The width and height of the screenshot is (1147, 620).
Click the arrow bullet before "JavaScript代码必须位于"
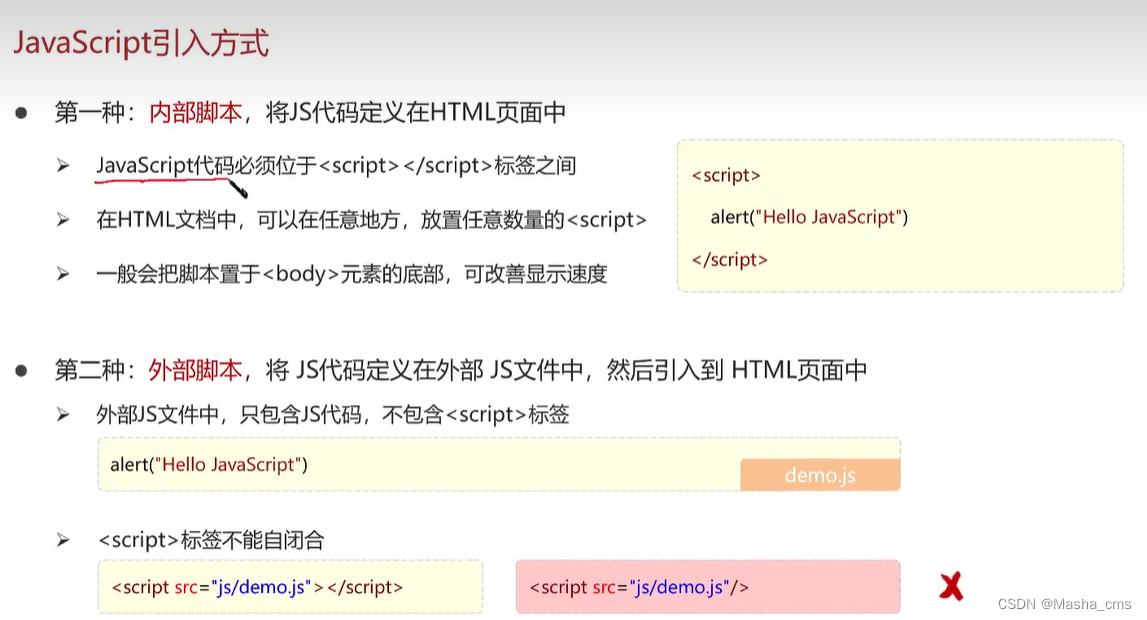64,166
